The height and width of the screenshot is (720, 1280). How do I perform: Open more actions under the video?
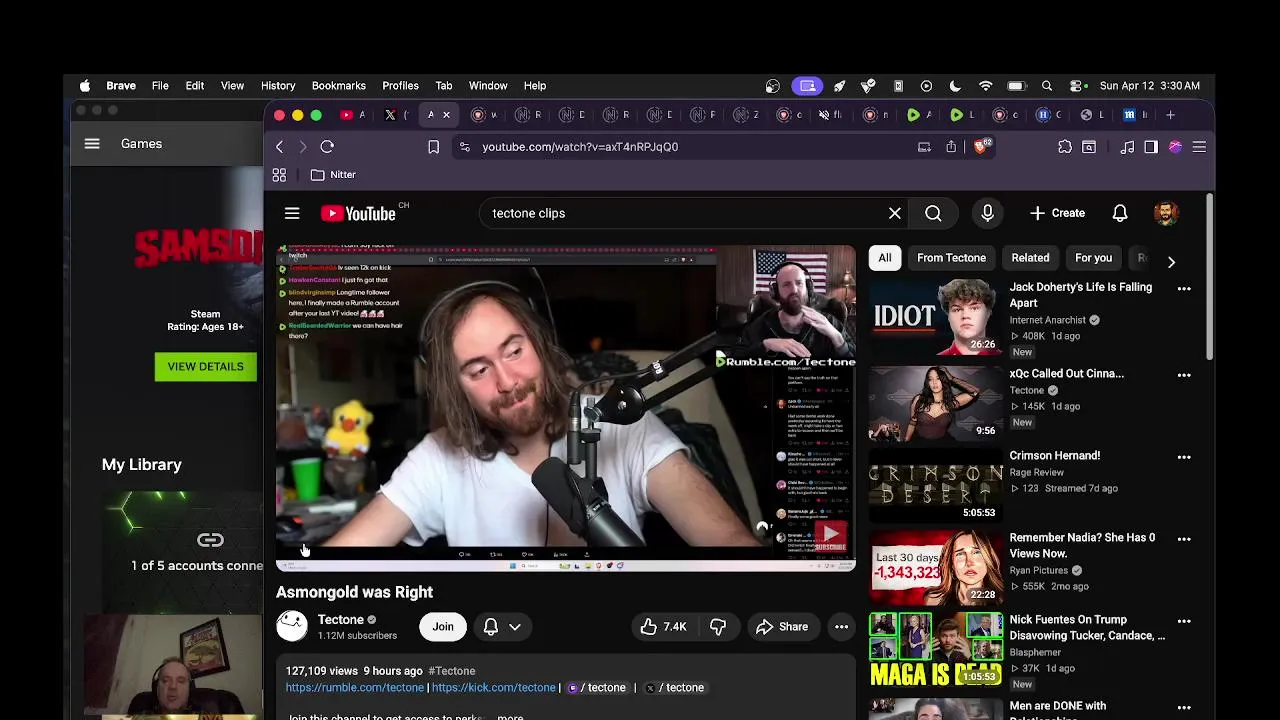coord(841,627)
